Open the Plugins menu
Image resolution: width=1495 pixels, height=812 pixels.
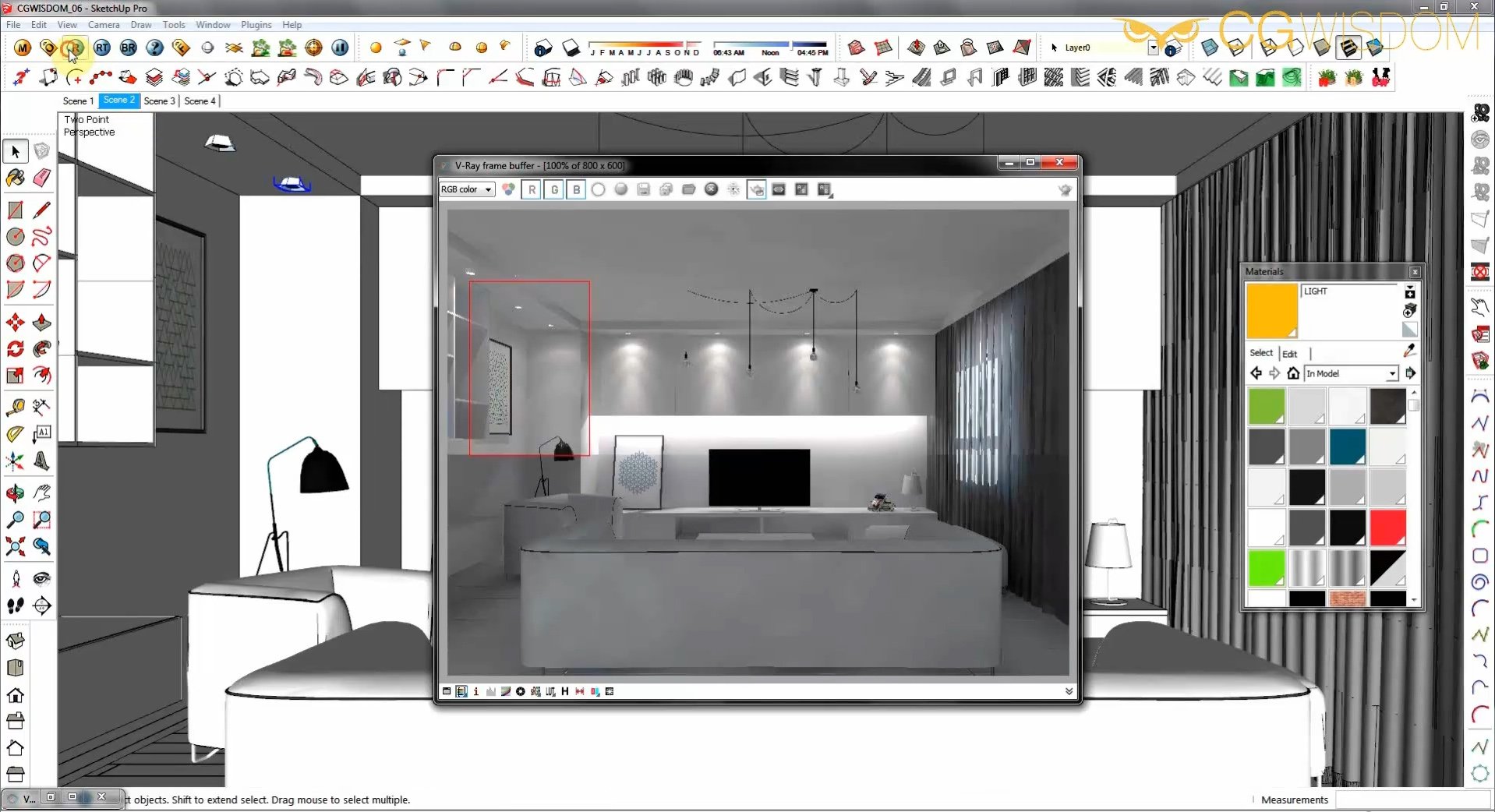[x=256, y=25]
